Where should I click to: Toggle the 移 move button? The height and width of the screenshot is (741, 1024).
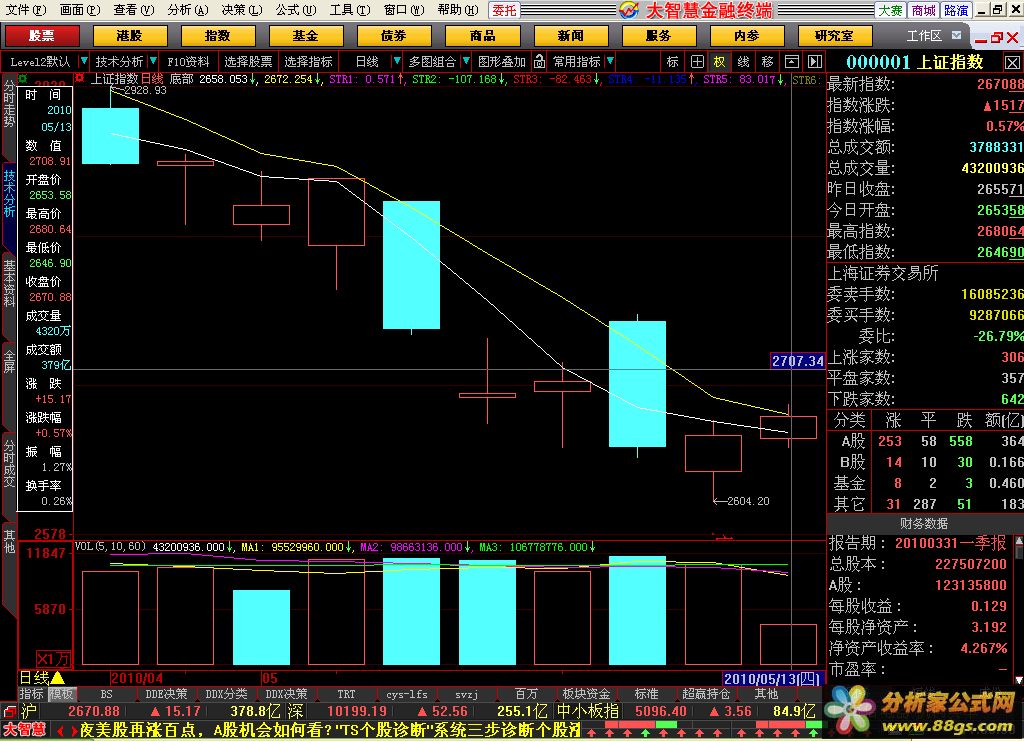click(767, 61)
